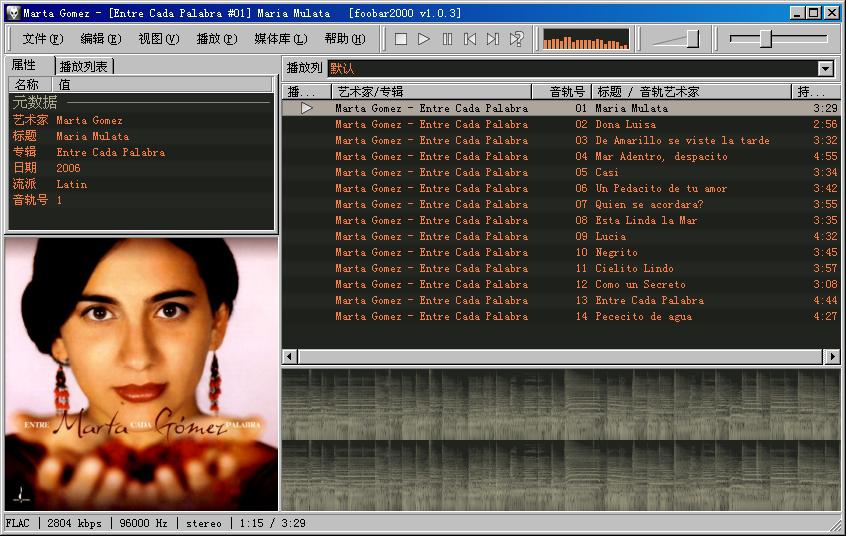This screenshot has width=846, height=536.
Task: Click the Marta Gomez album cover art
Action: click(141, 374)
